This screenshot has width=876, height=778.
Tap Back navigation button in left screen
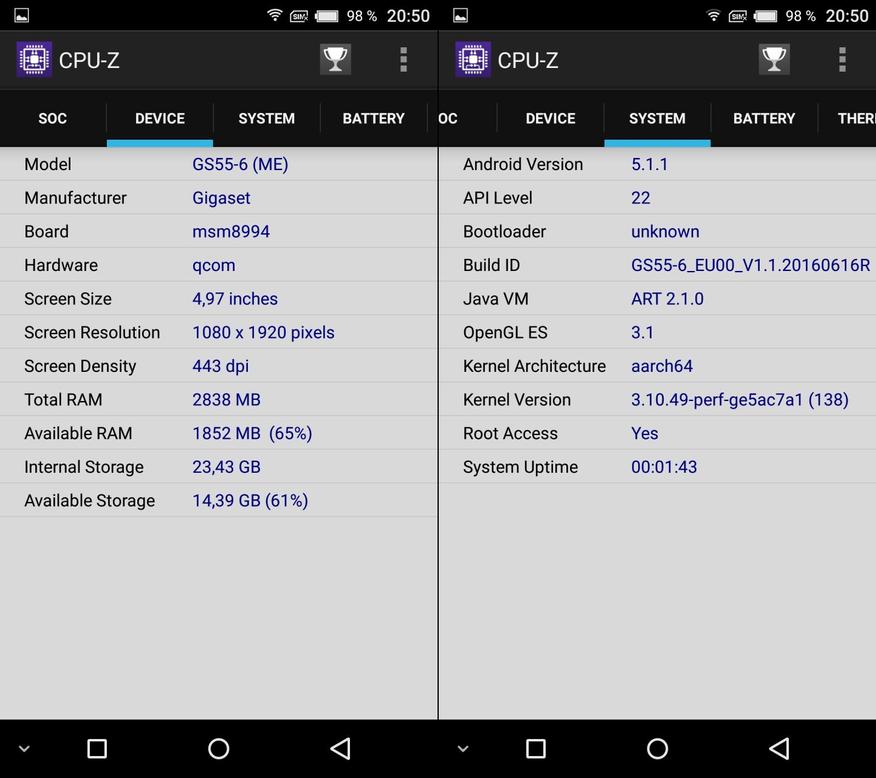coord(340,749)
